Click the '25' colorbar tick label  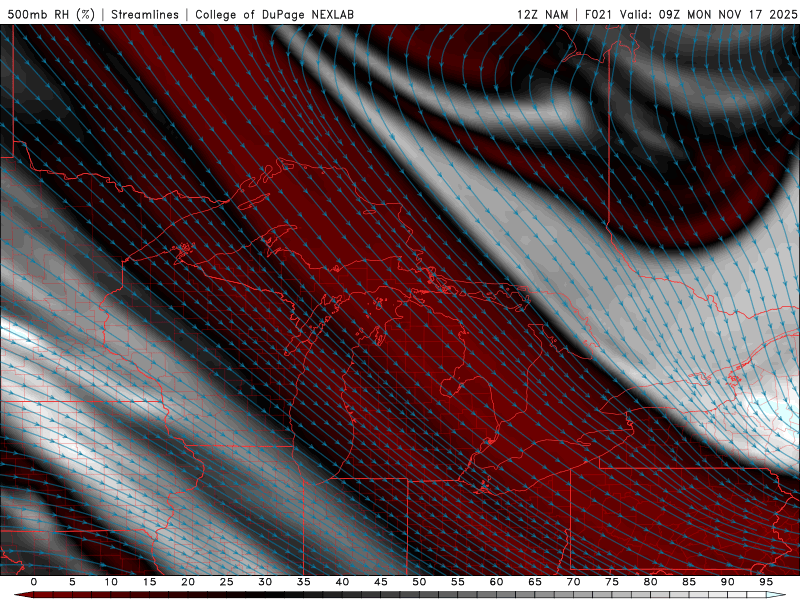coord(227,582)
